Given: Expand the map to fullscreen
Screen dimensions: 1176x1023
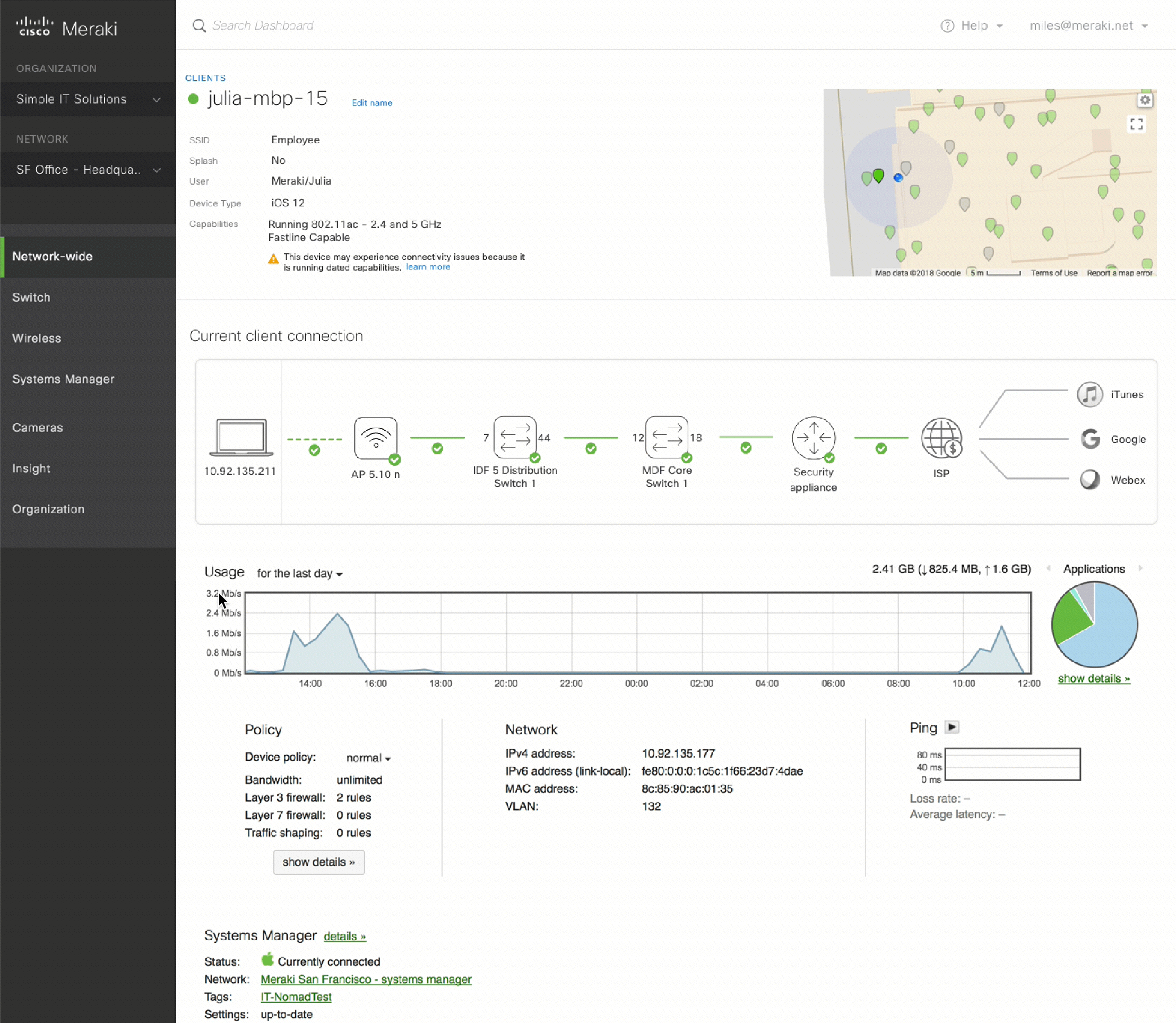Looking at the screenshot, I should [x=1136, y=124].
